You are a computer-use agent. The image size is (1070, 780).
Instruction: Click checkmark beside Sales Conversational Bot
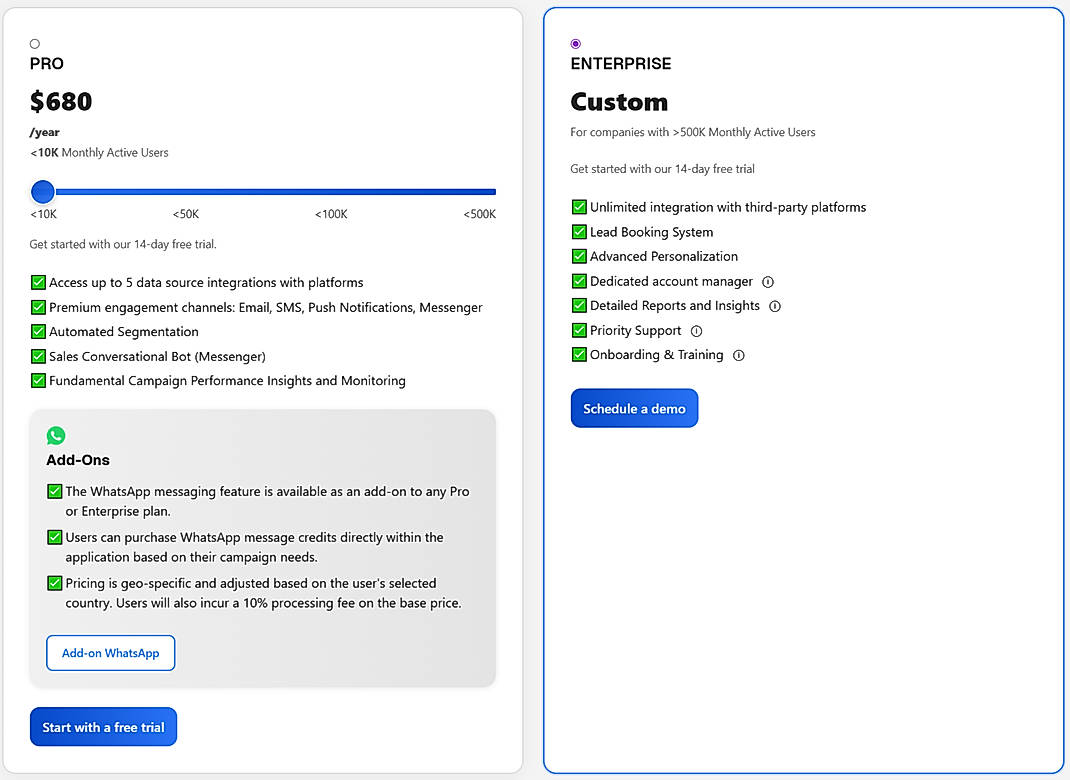coord(38,356)
